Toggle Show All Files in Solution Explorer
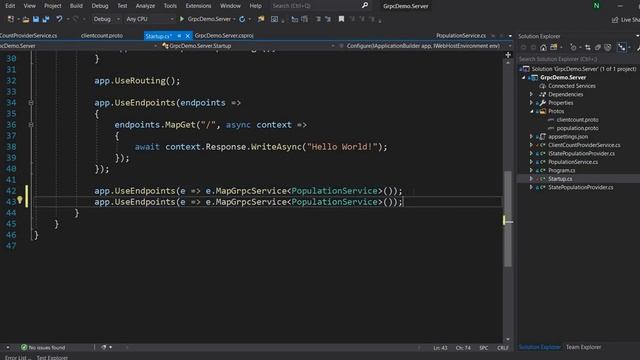Screen dimensions: 640x360 (608, 48)
